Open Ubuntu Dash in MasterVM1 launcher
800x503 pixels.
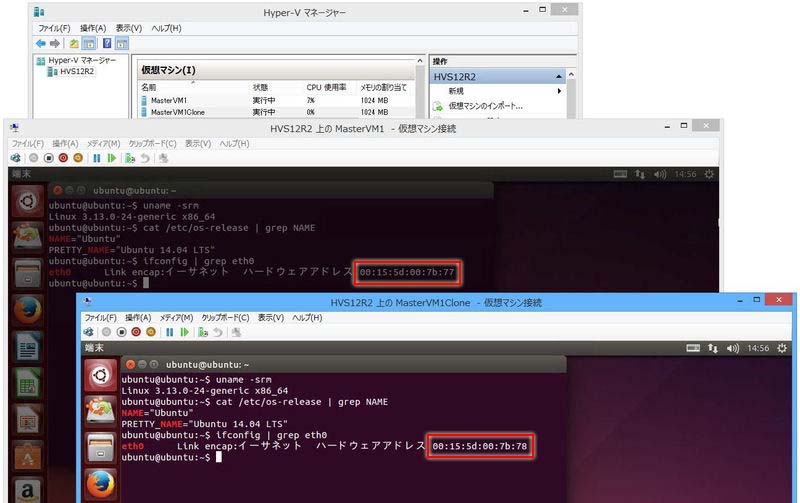coord(28,201)
